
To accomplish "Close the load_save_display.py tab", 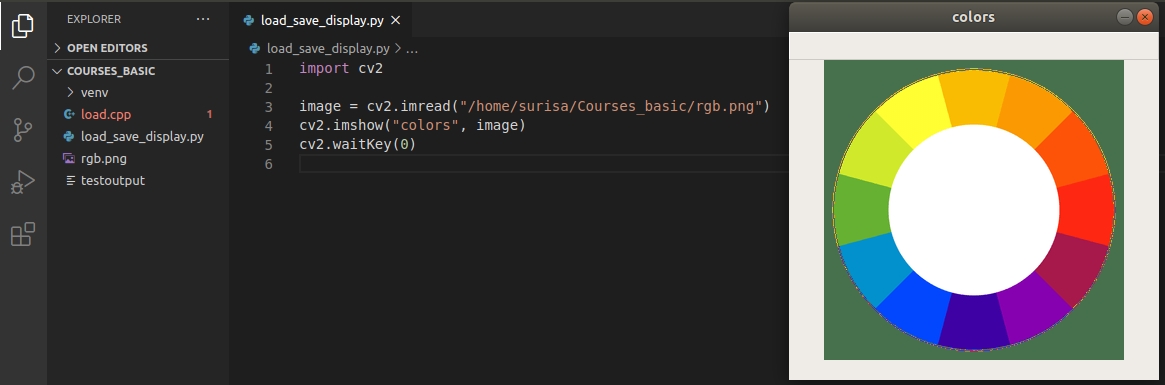I will pos(395,21).
